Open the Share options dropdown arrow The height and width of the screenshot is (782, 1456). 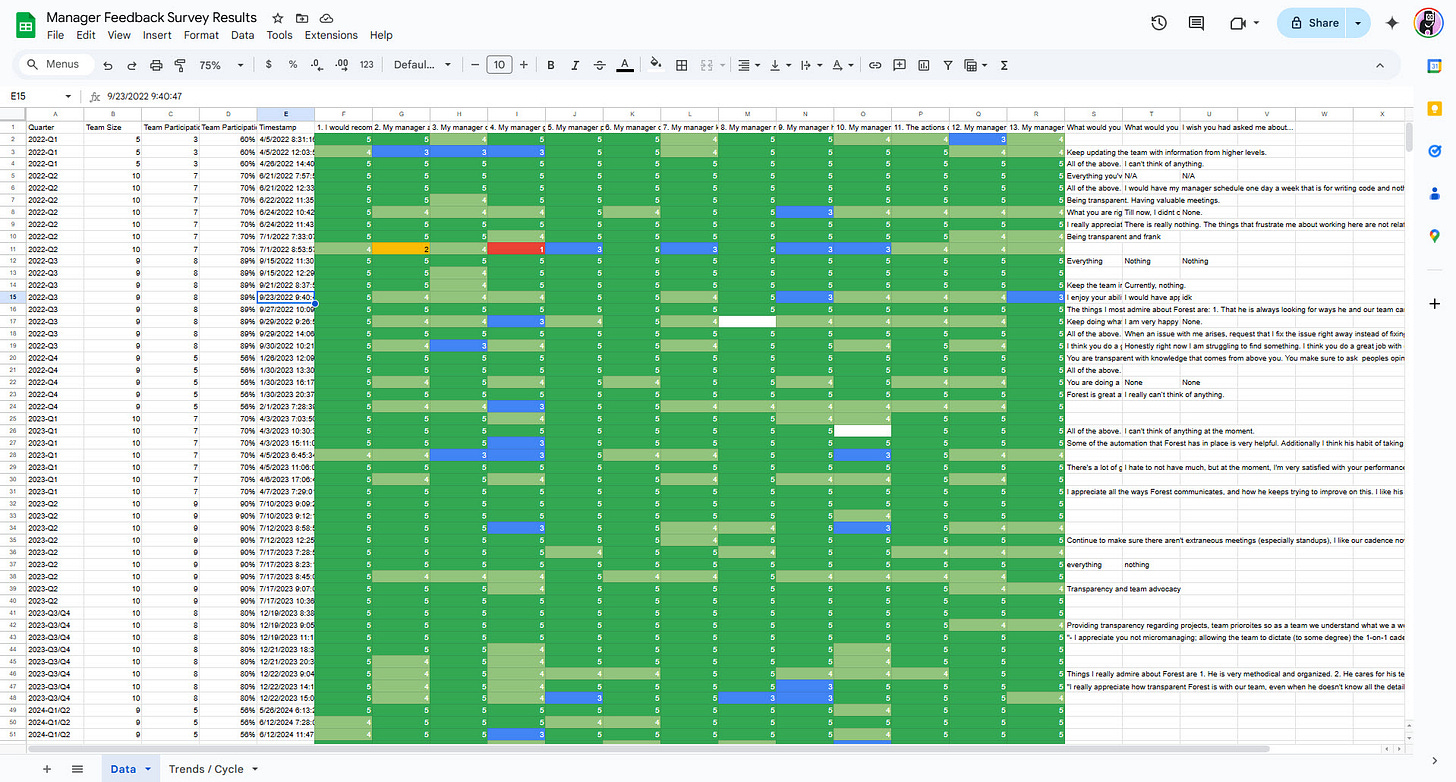pos(1357,23)
